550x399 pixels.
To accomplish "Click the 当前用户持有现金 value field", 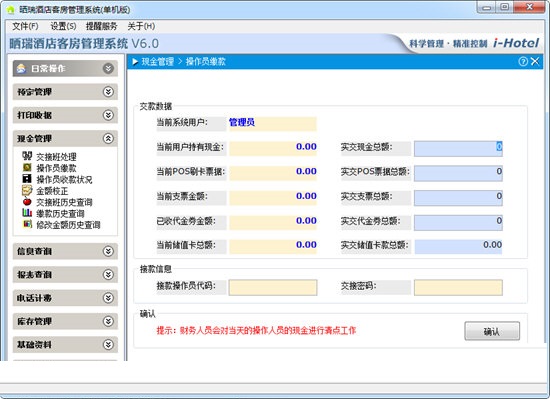I will pyautogui.click(x=273, y=148).
